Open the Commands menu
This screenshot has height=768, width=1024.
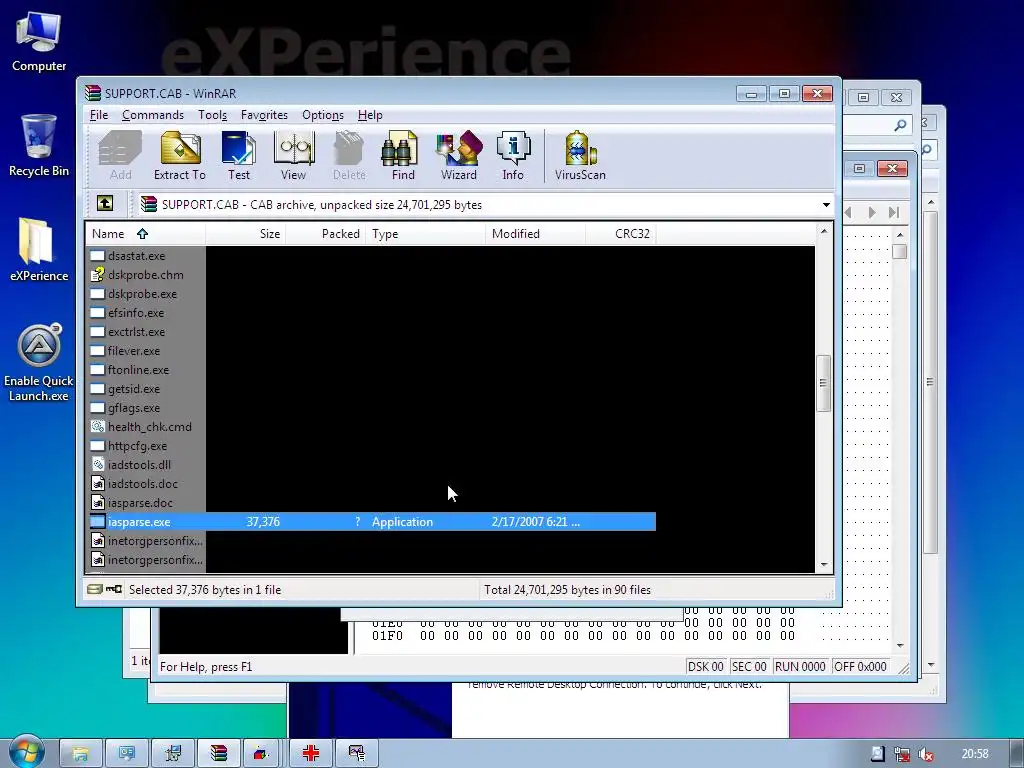153,115
